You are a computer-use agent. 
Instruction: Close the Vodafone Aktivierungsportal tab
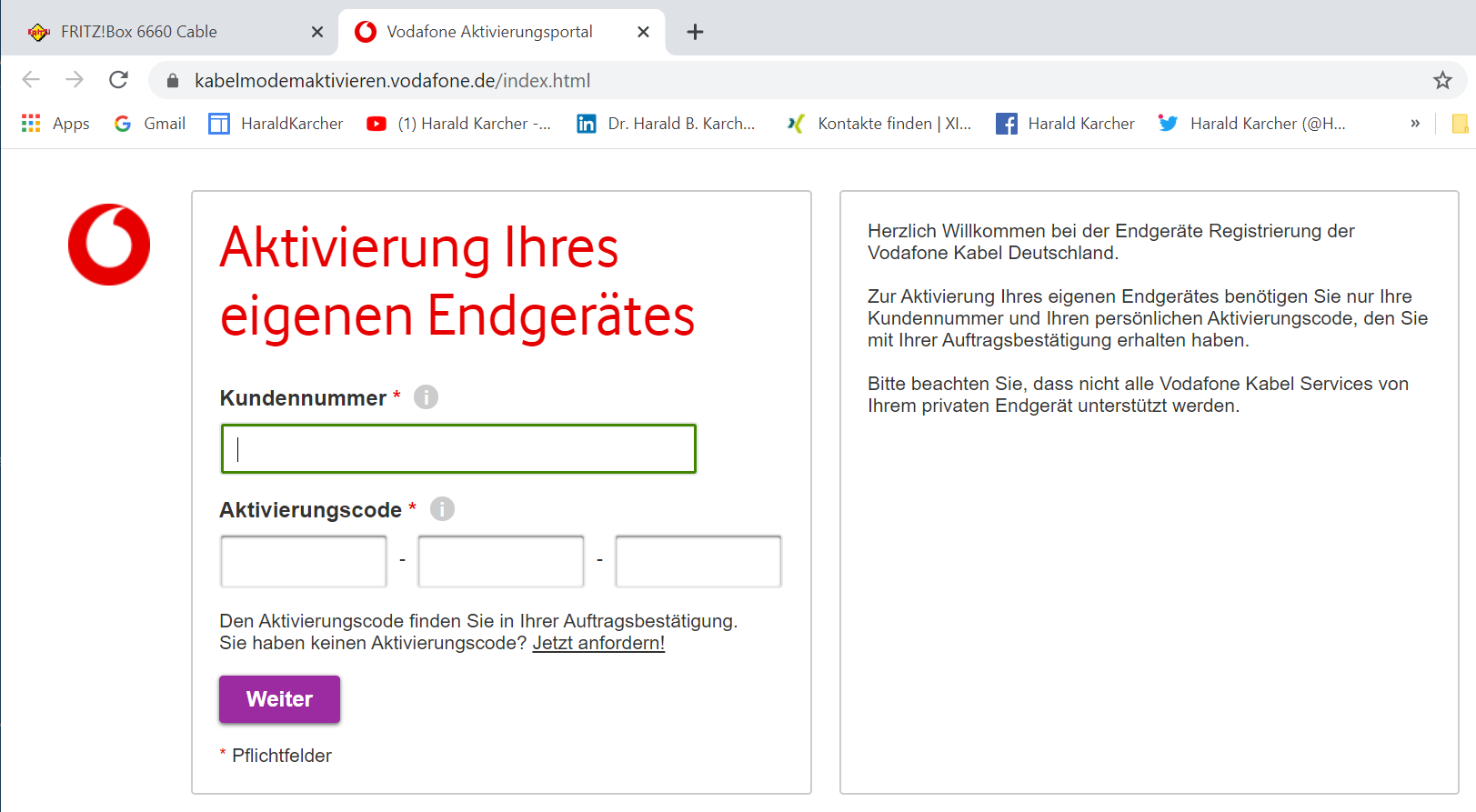[x=643, y=32]
